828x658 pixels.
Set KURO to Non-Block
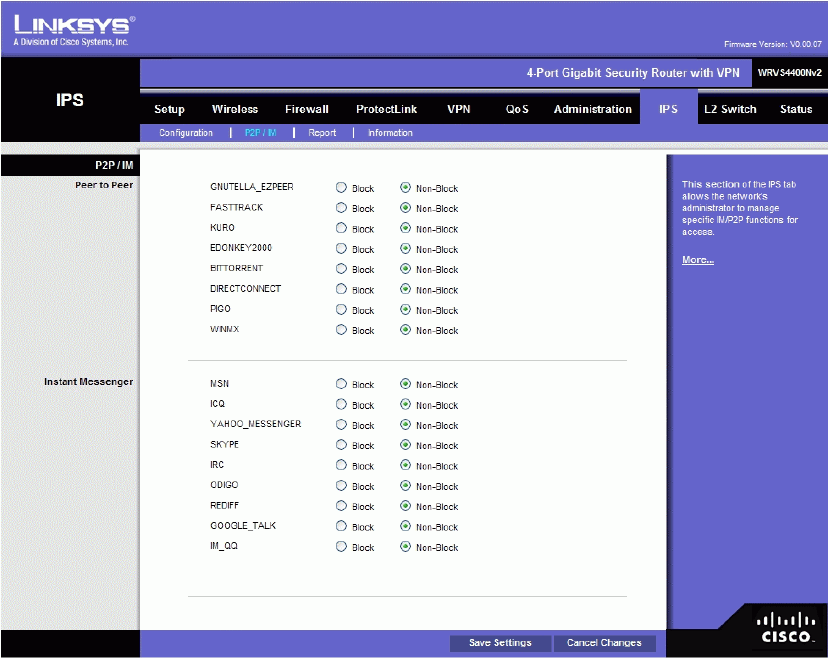[x=405, y=228]
